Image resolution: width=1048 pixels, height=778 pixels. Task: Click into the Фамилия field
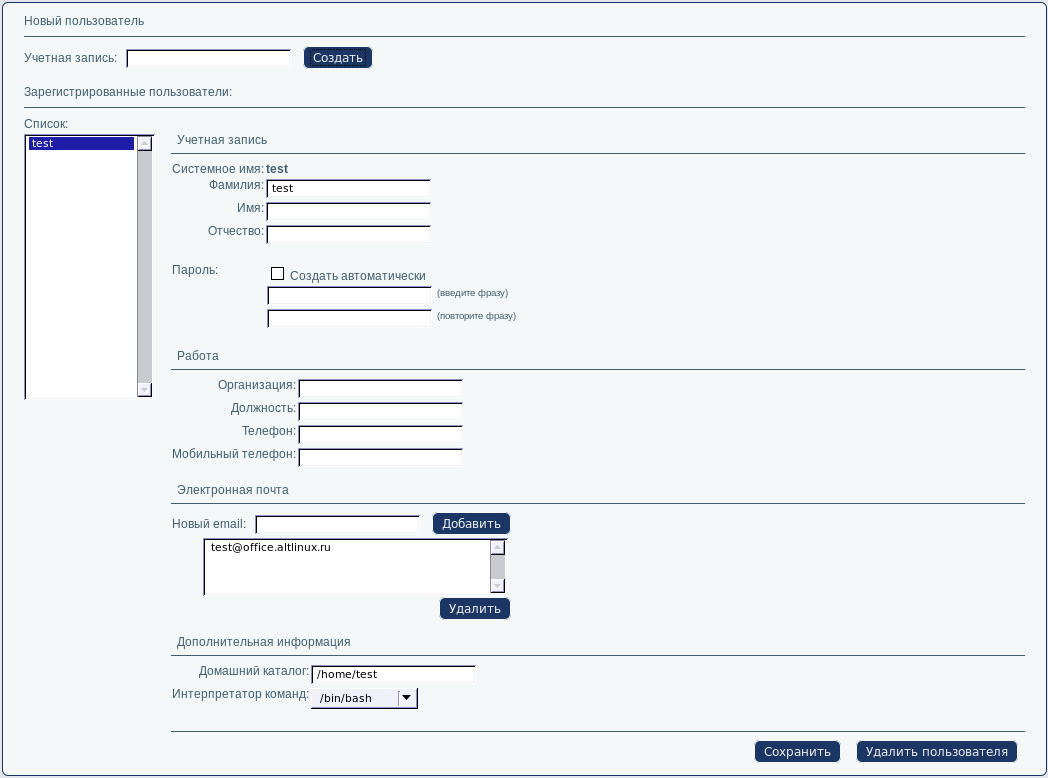click(x=348, y=188)
